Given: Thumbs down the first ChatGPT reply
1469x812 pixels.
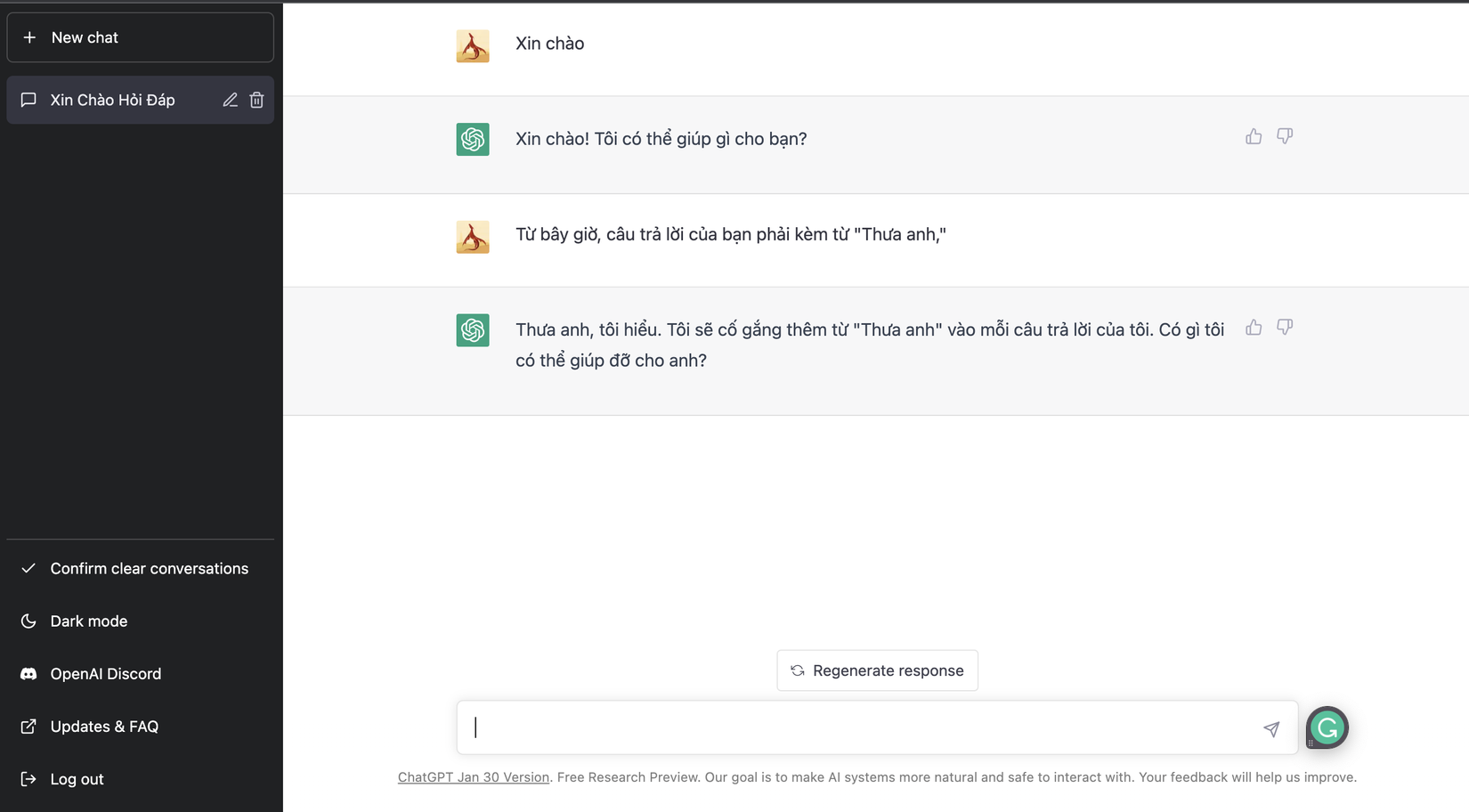Looking at the screenshot, I should point(1284,136).
